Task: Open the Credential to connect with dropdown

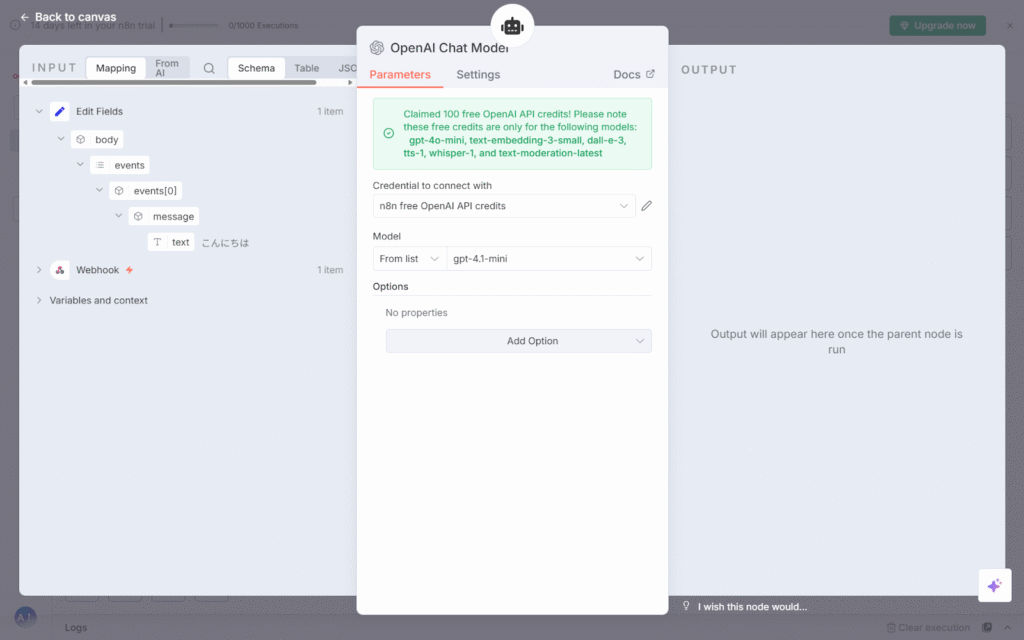Action: pyautogui.click(x=504, y=206)
